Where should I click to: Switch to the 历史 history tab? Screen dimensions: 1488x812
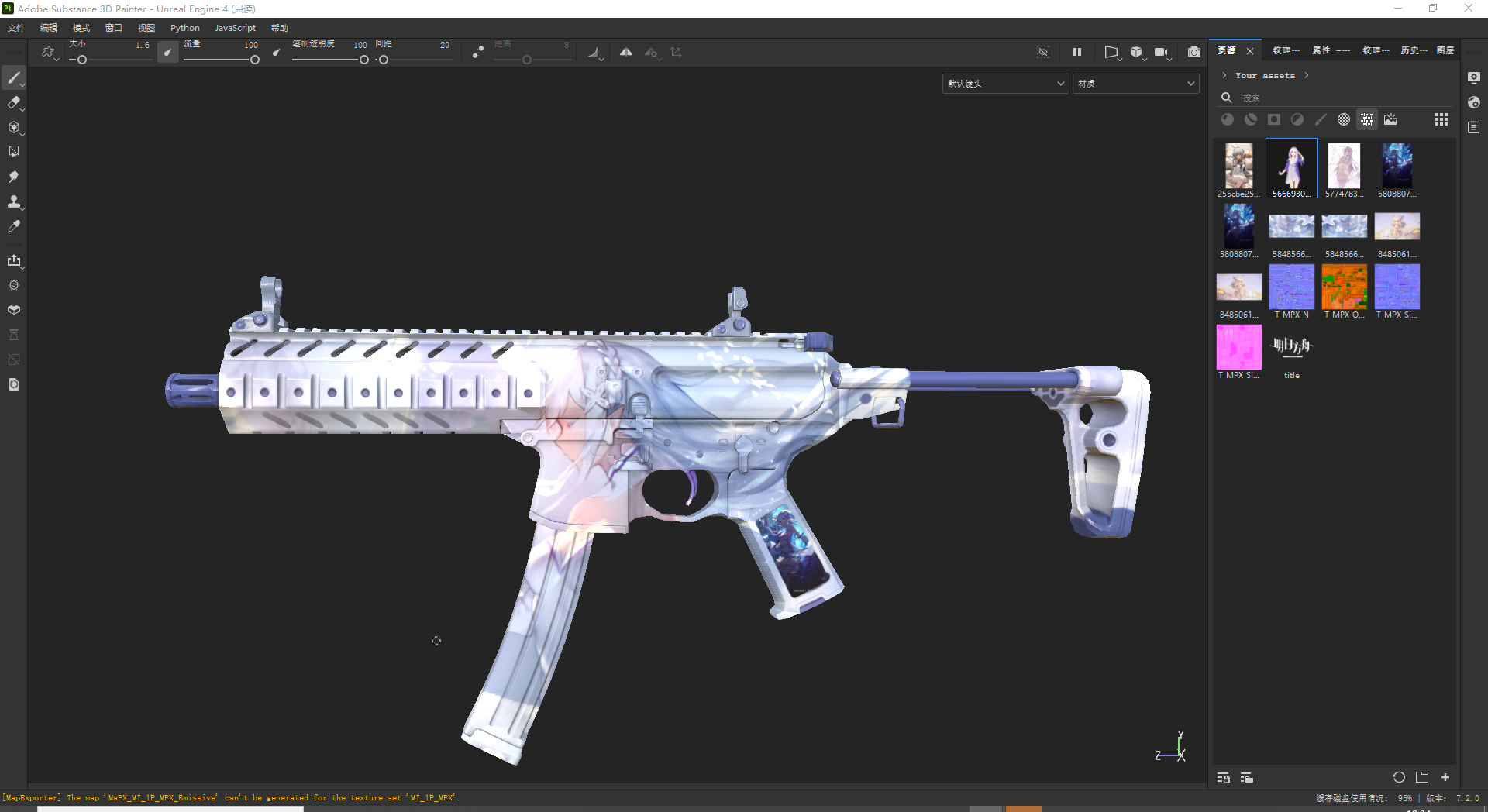[1414, 50]
